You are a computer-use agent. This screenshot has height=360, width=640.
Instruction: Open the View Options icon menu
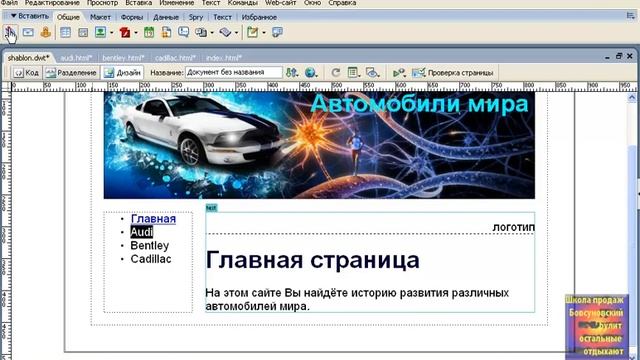pyautogui.click(x=354, y=73)
